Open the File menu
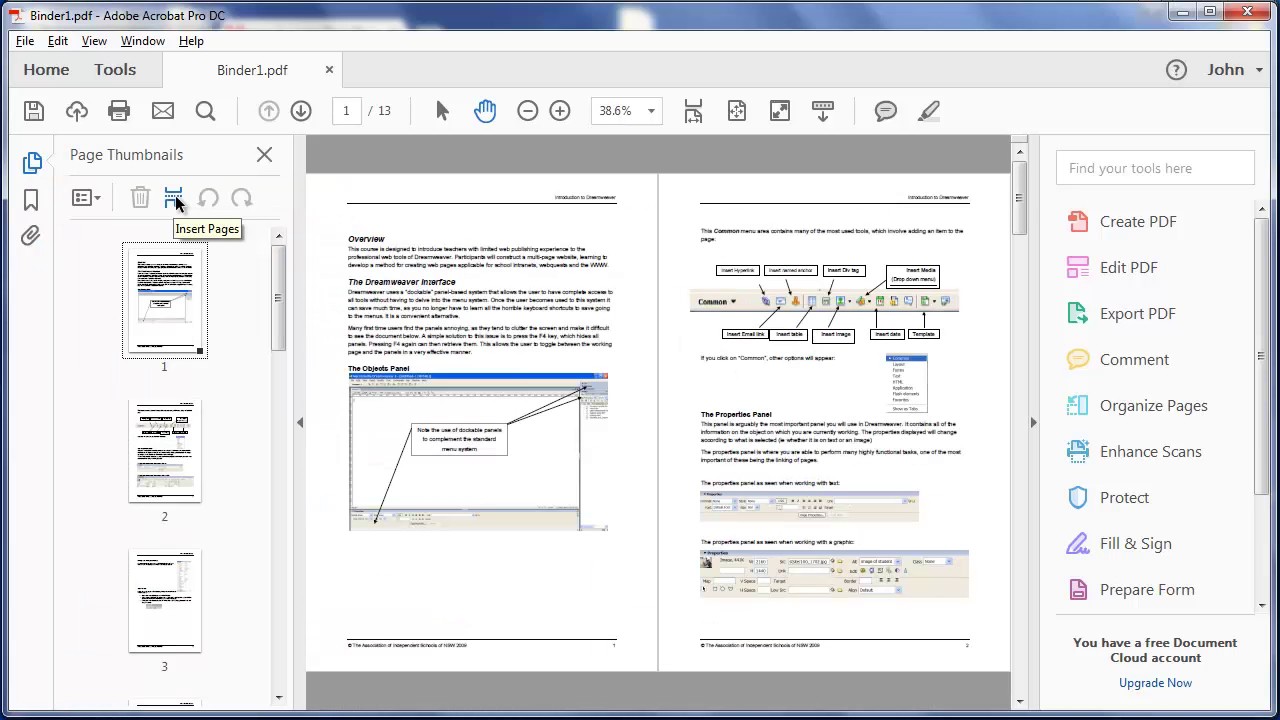The width and height of the screenshot is (1280, 720). [x=25, y=41]
